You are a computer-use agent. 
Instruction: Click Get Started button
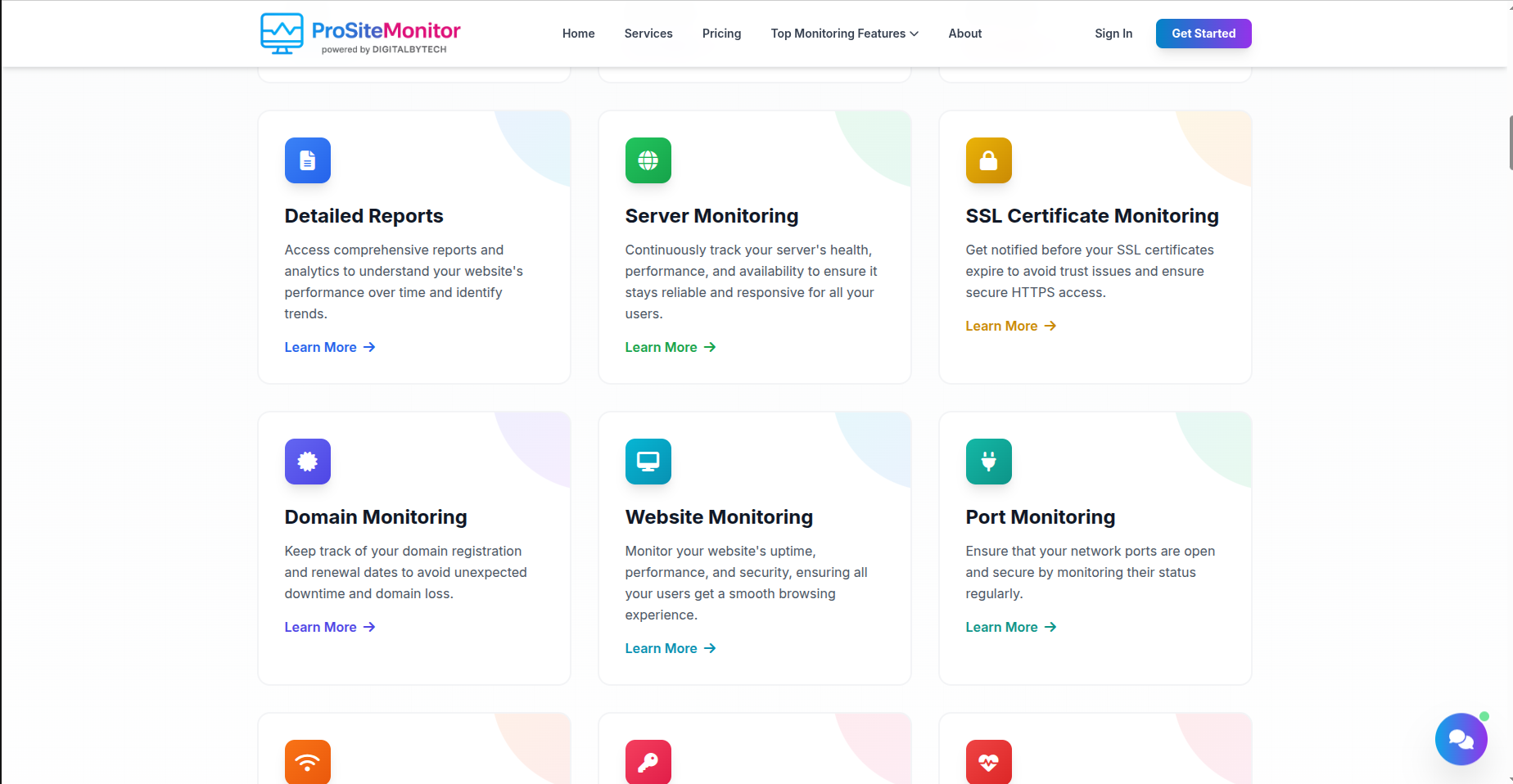click(x=1204, y=34)
